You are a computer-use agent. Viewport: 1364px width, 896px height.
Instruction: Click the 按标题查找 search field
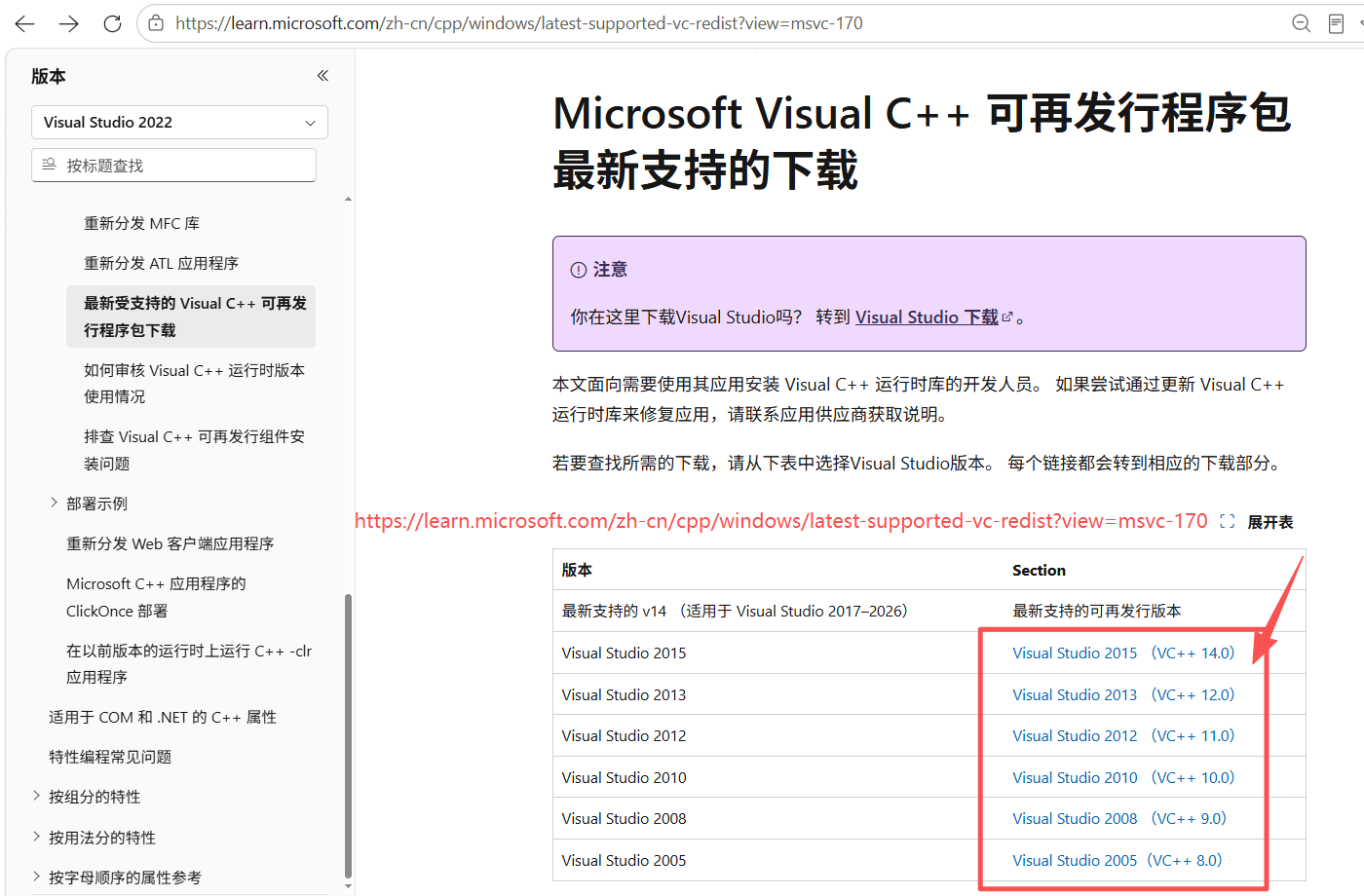[174, 166]
